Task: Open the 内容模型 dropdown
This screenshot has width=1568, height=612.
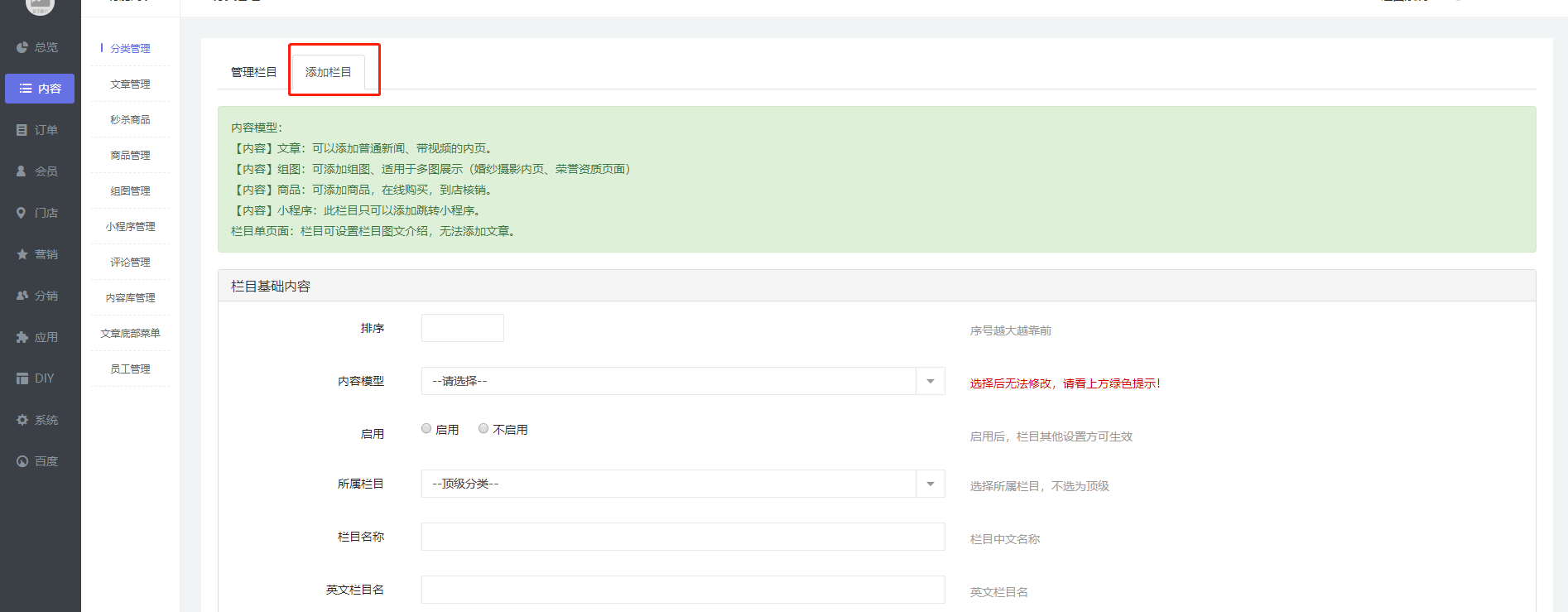Action: click(683, 381)
